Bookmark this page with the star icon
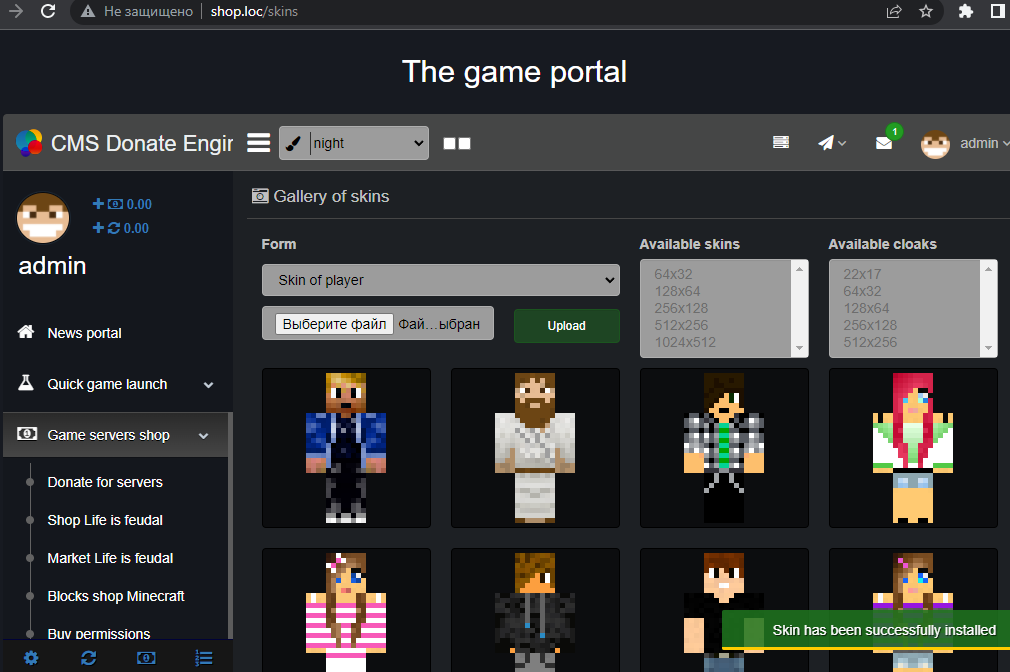 [926, 12]
